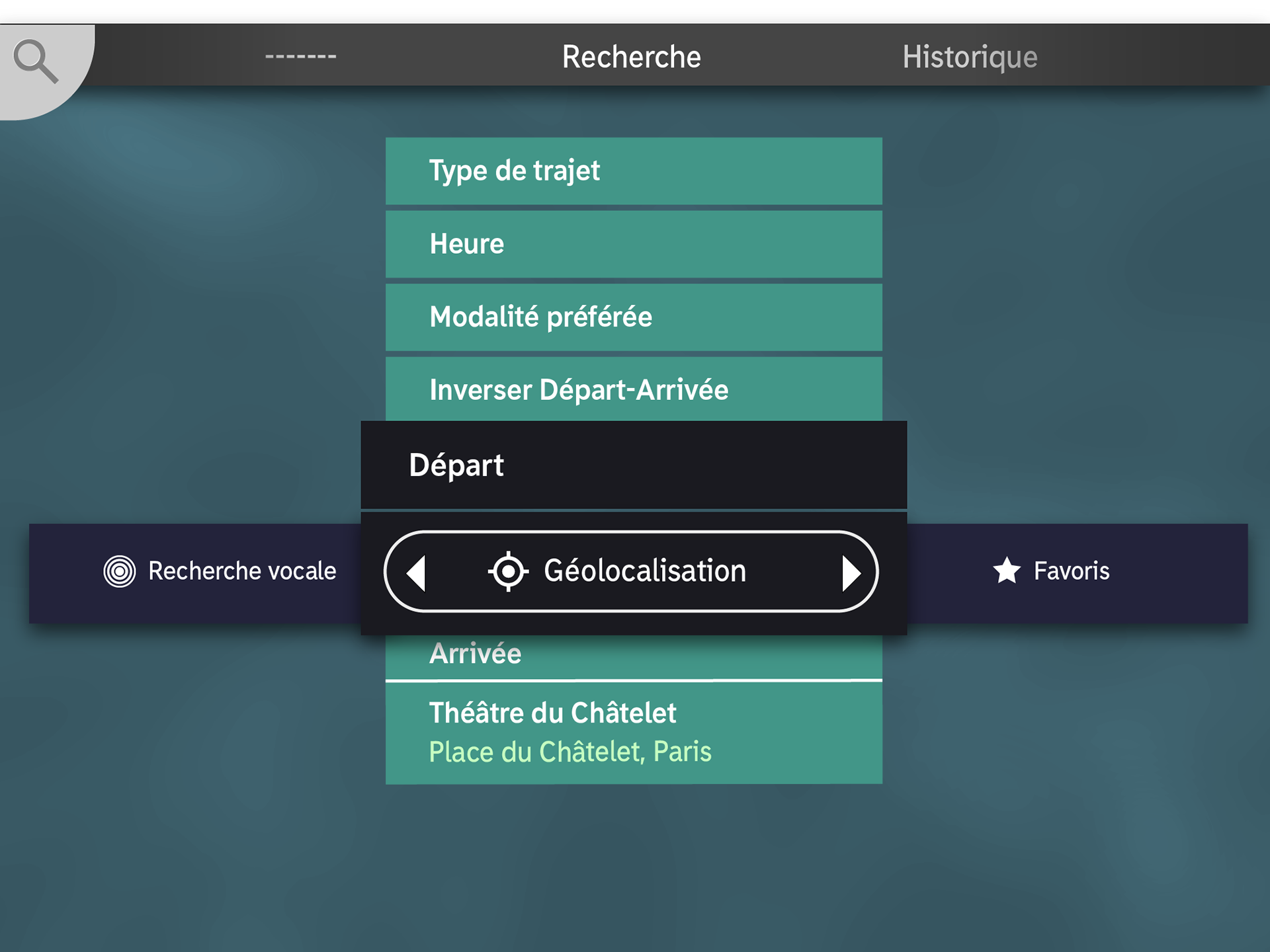Tap Inverser Départ-Arrivée

634,389
